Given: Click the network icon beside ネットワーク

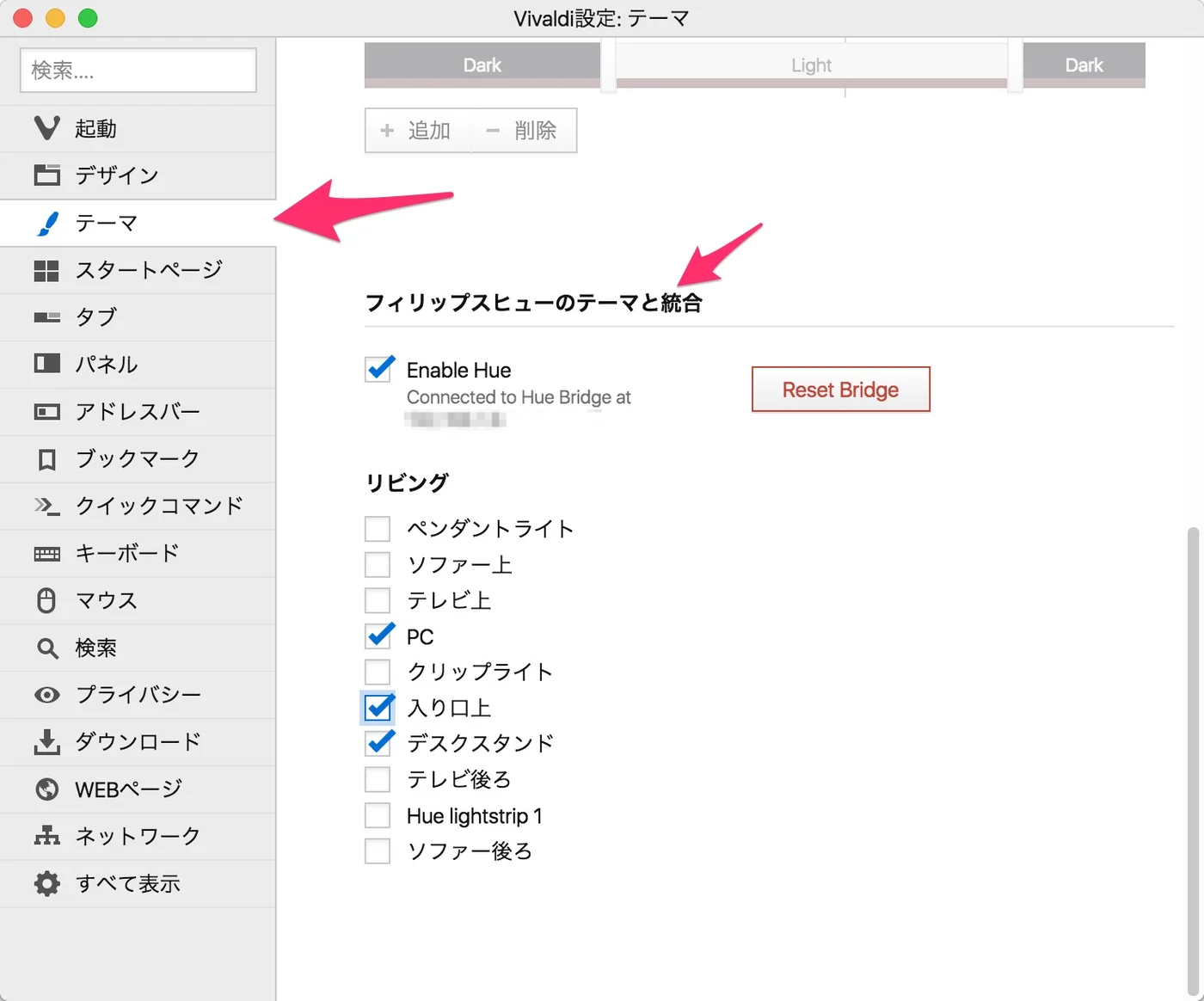Looking at the screenshot, I should [x=47, y=836].
